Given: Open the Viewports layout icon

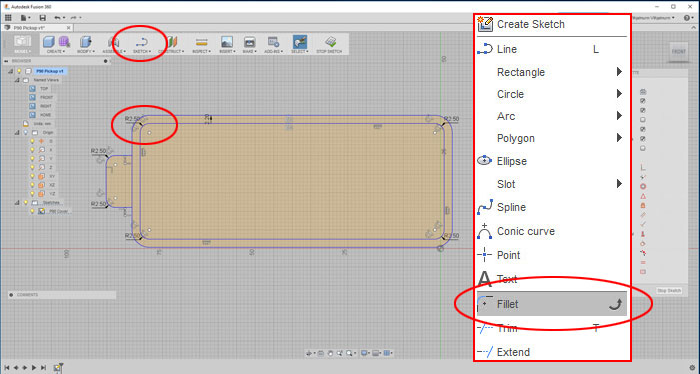Looking at the screenshot, I should coord(388,353).
